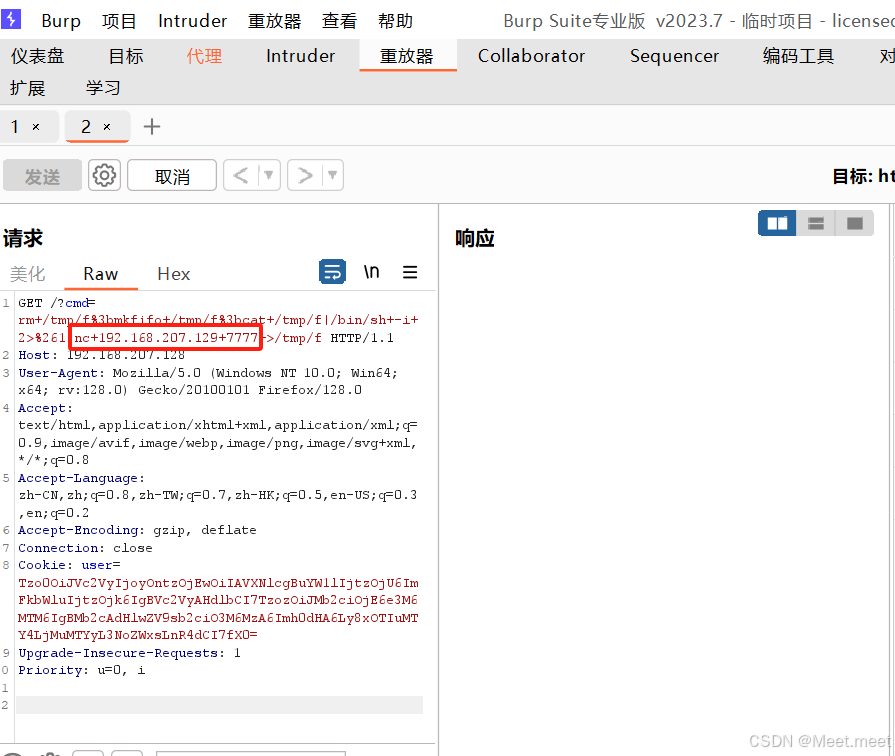Open the Intruder menu in menu bar
The width and height of the screenshot is (895, 756).
point(192,21)
